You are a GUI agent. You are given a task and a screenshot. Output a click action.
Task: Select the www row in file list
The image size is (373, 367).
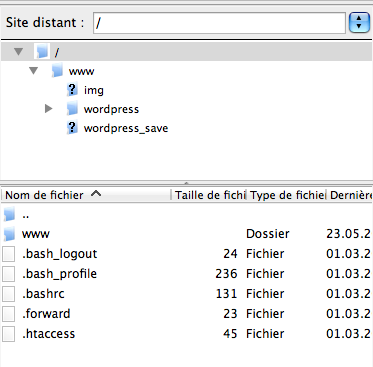(x=187, y=234)
